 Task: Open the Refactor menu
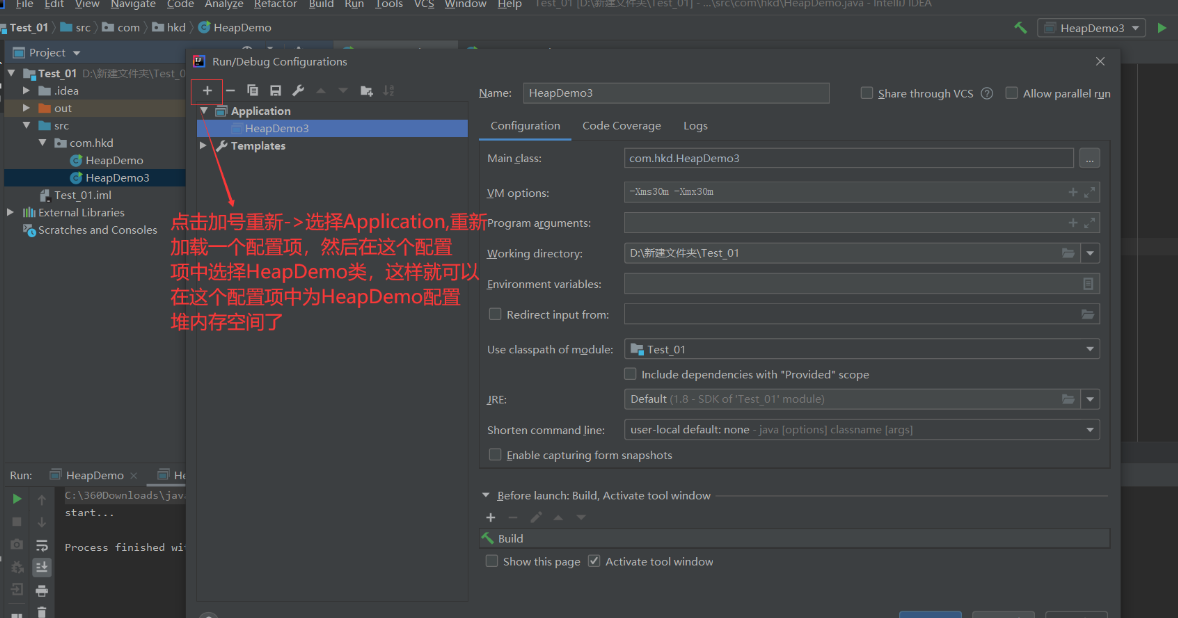pos(276,5)
